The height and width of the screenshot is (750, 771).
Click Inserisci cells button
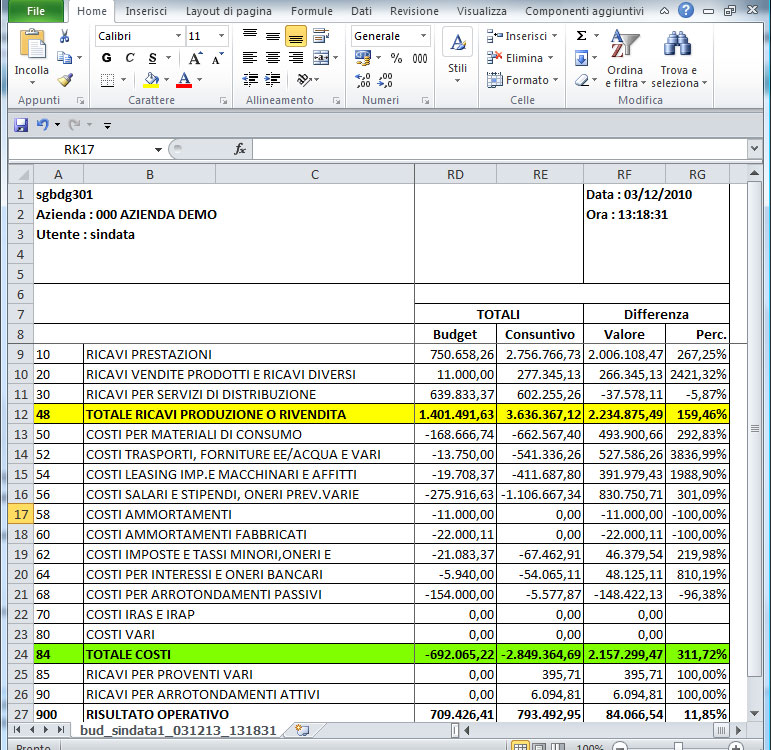[x=522, y=36]
